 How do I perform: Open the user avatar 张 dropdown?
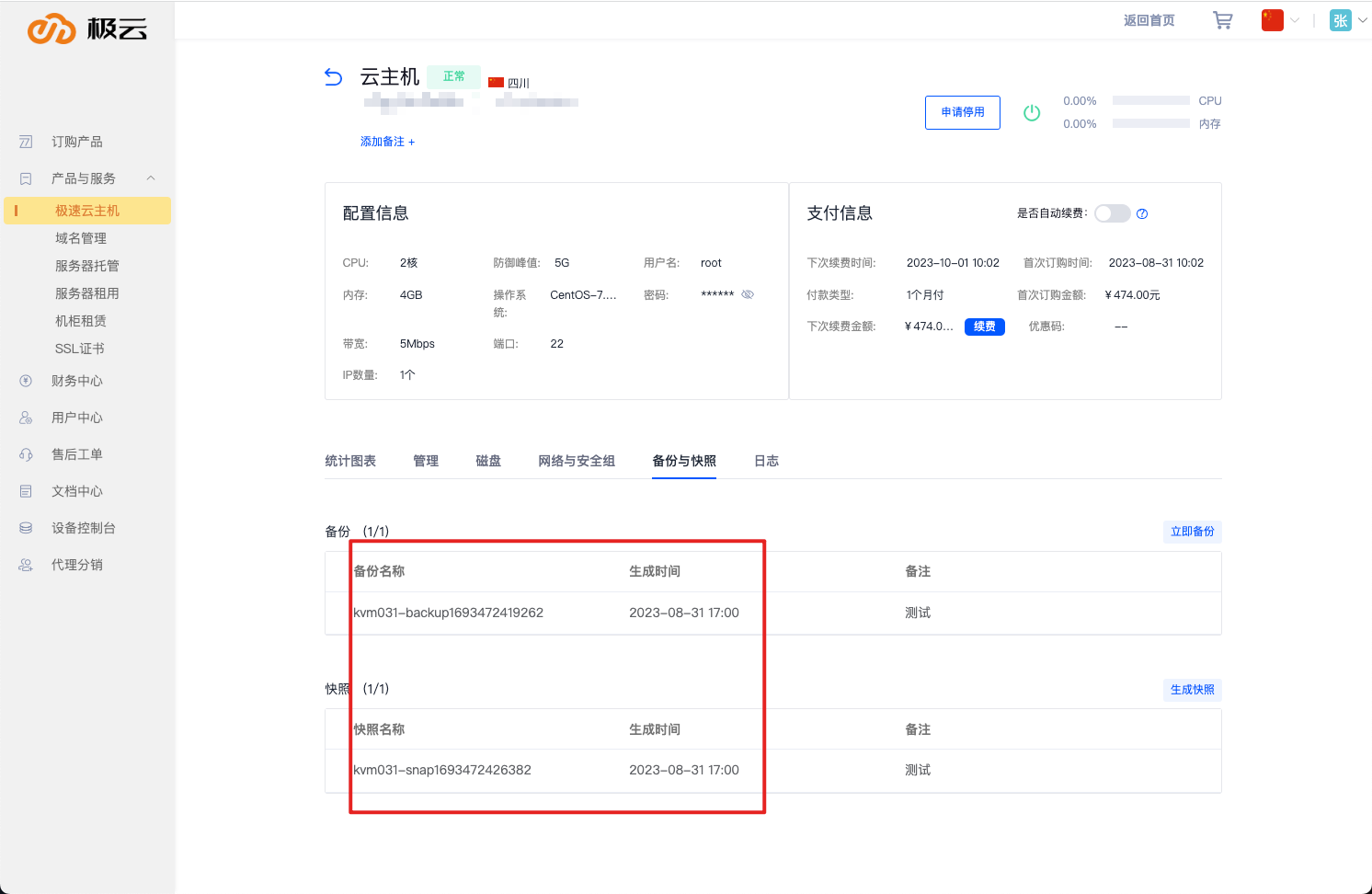[x=1348, y=20]
